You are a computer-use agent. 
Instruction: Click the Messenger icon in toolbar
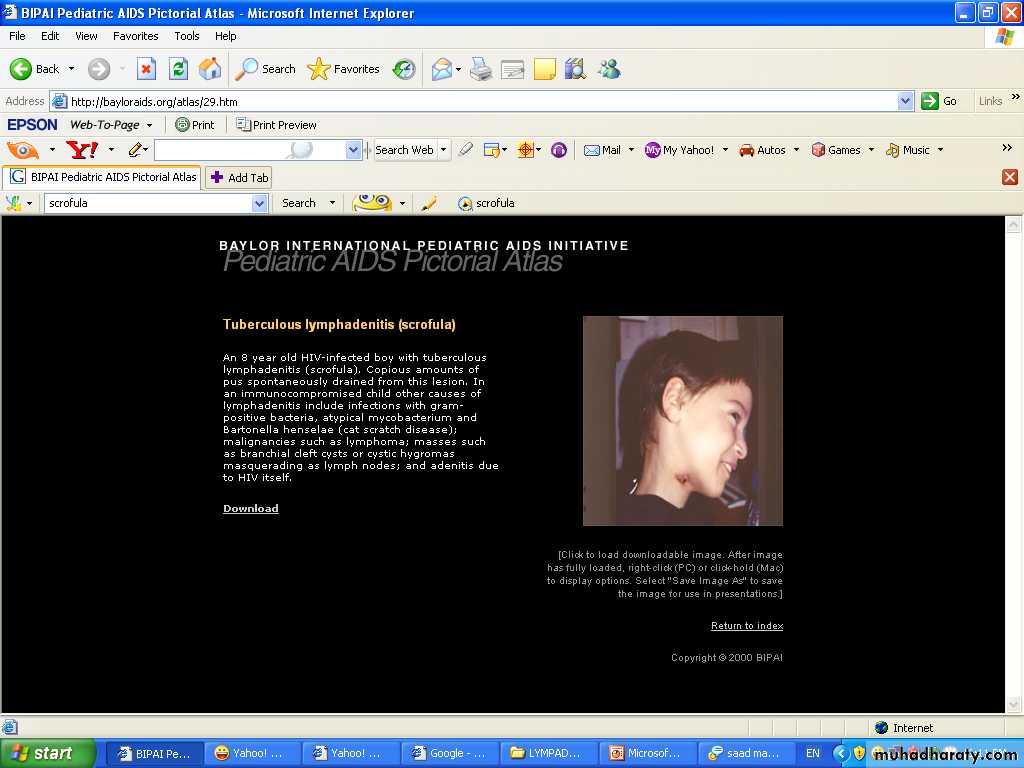tap(609, 69)
